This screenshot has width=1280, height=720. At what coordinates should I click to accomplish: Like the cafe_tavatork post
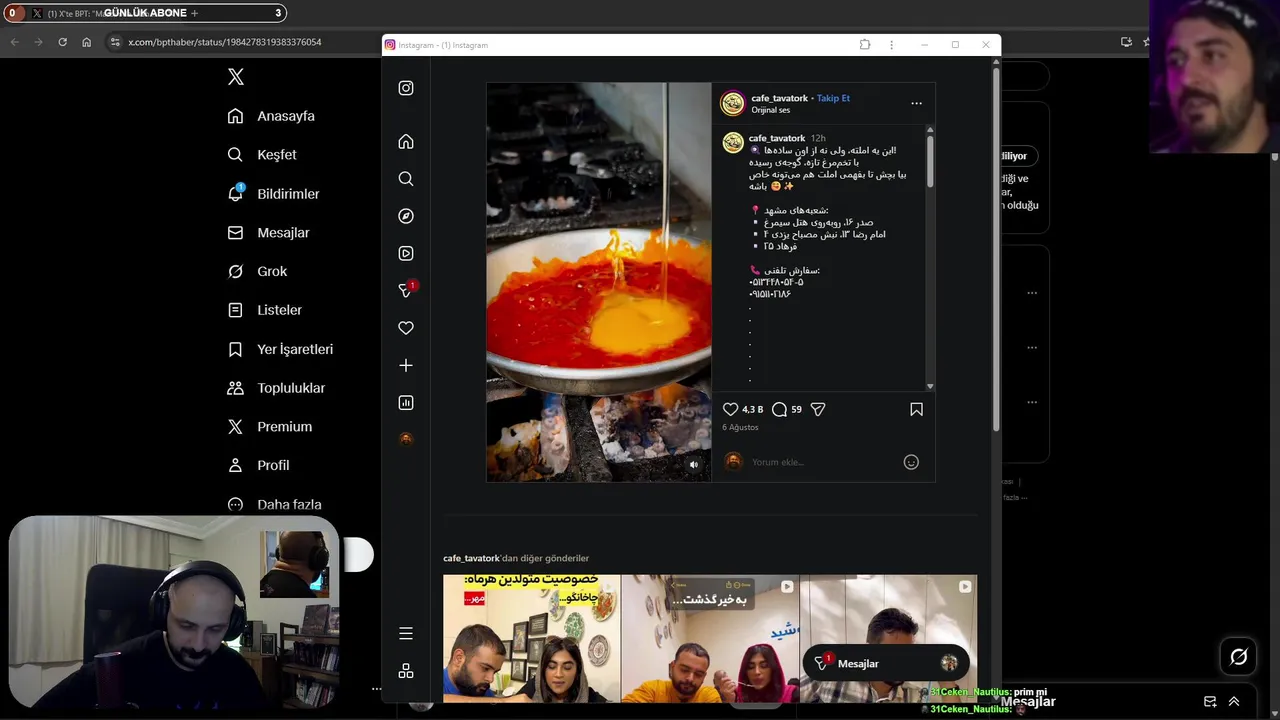(730, 409)
